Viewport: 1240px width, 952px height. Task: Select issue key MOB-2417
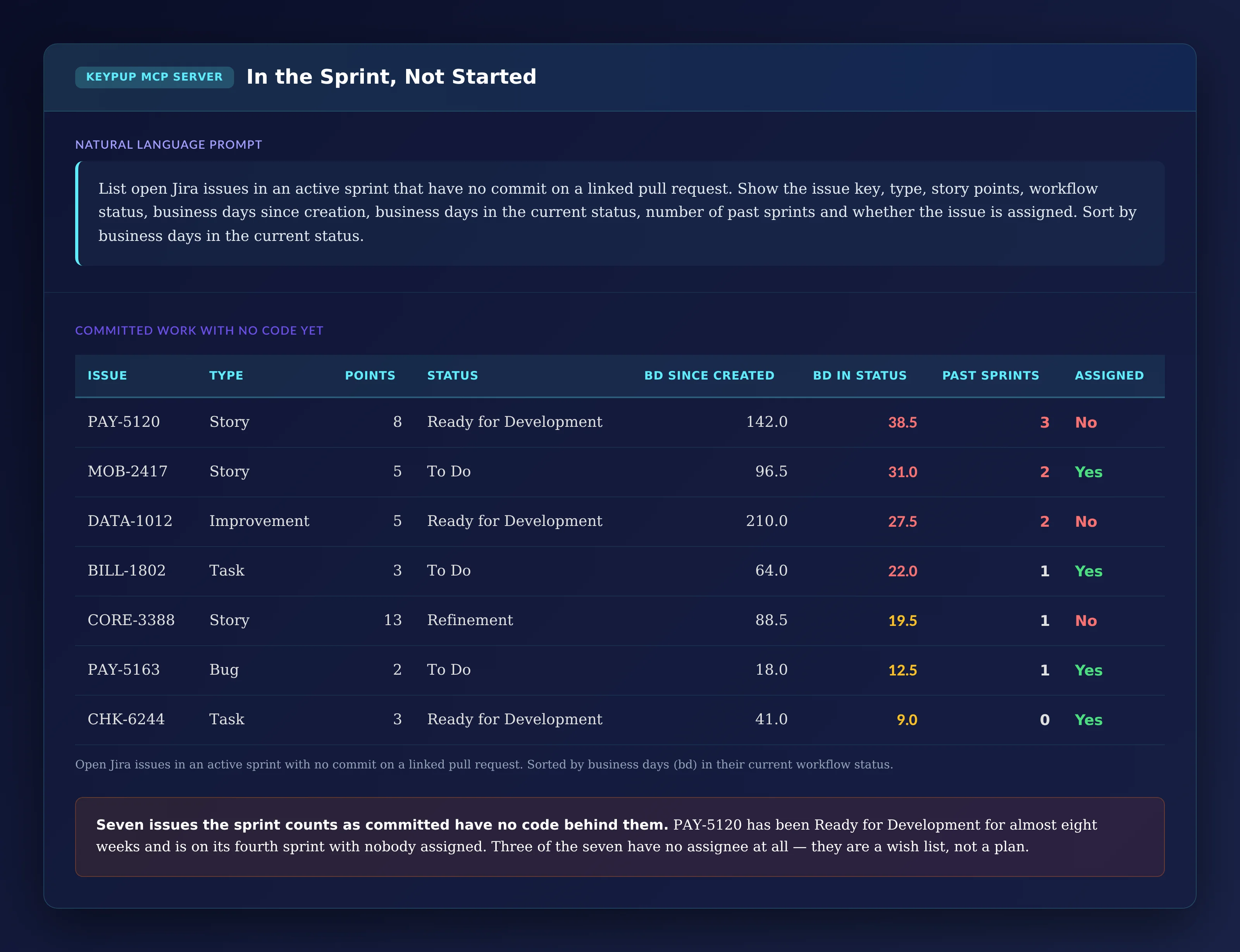127,471
